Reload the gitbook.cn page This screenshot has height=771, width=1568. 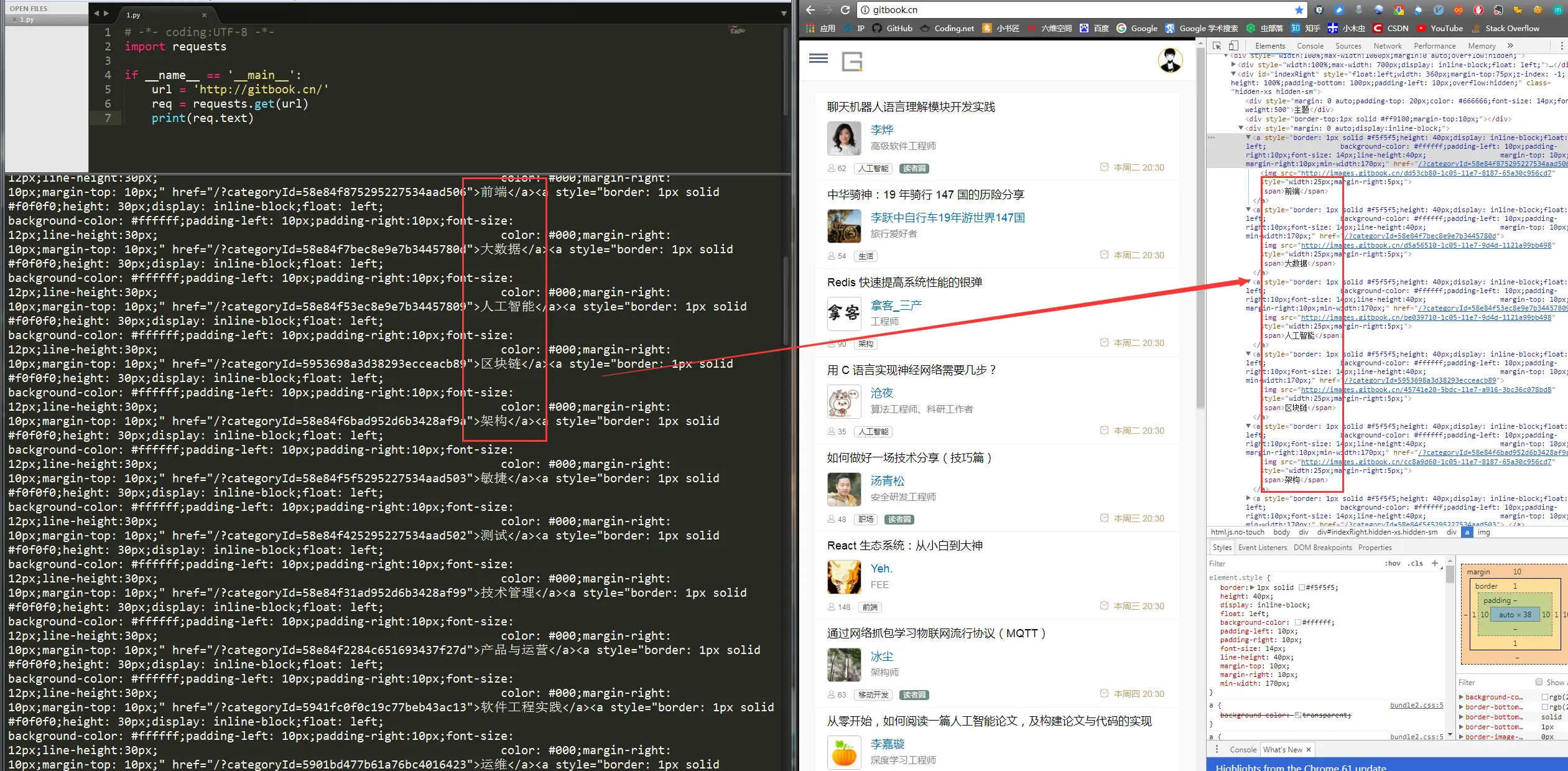pos(845,10)
